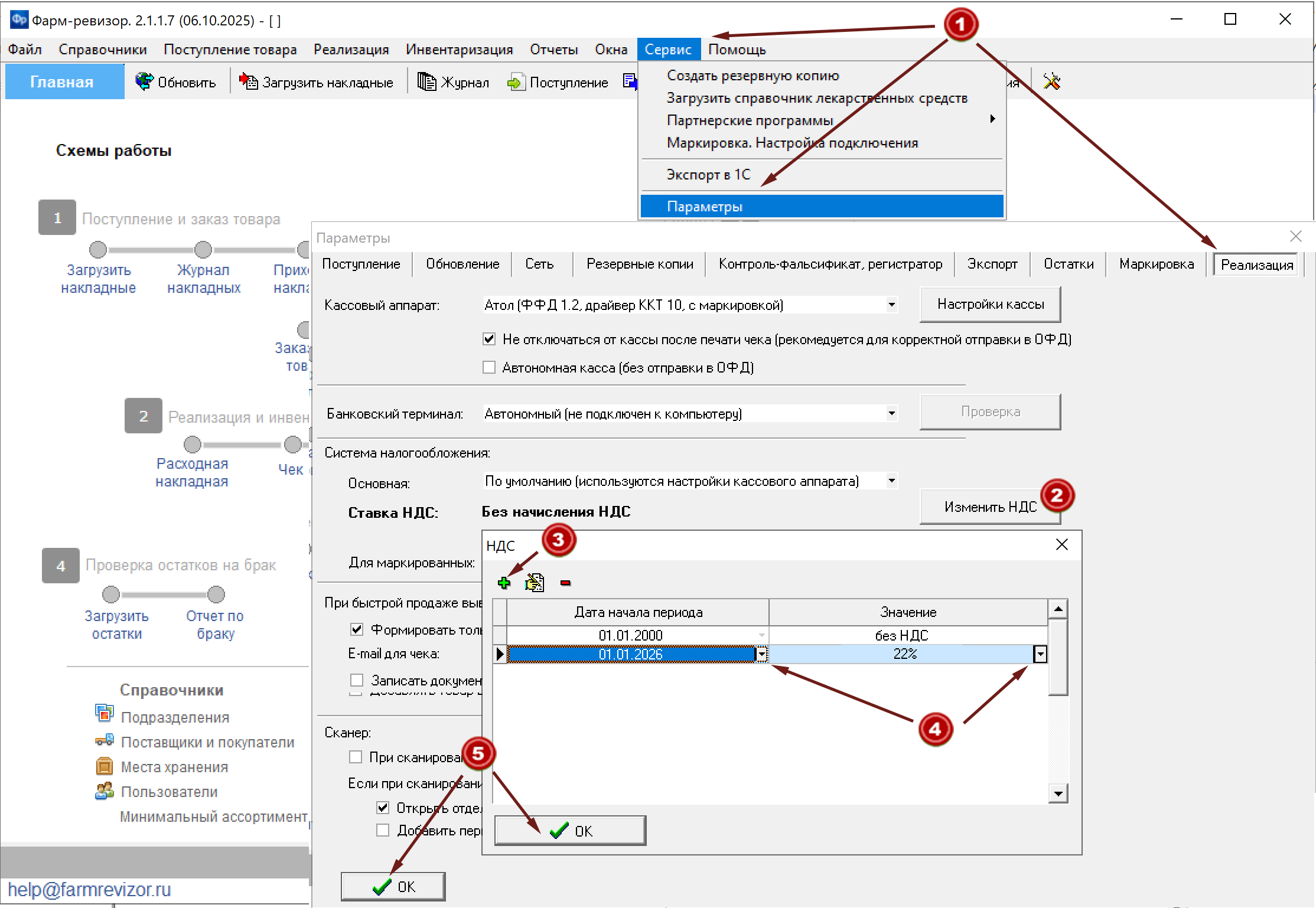This screenshot has width=1316, height=908.
Task: Open the Подразделения reference icon
Action: coord(104,714)
